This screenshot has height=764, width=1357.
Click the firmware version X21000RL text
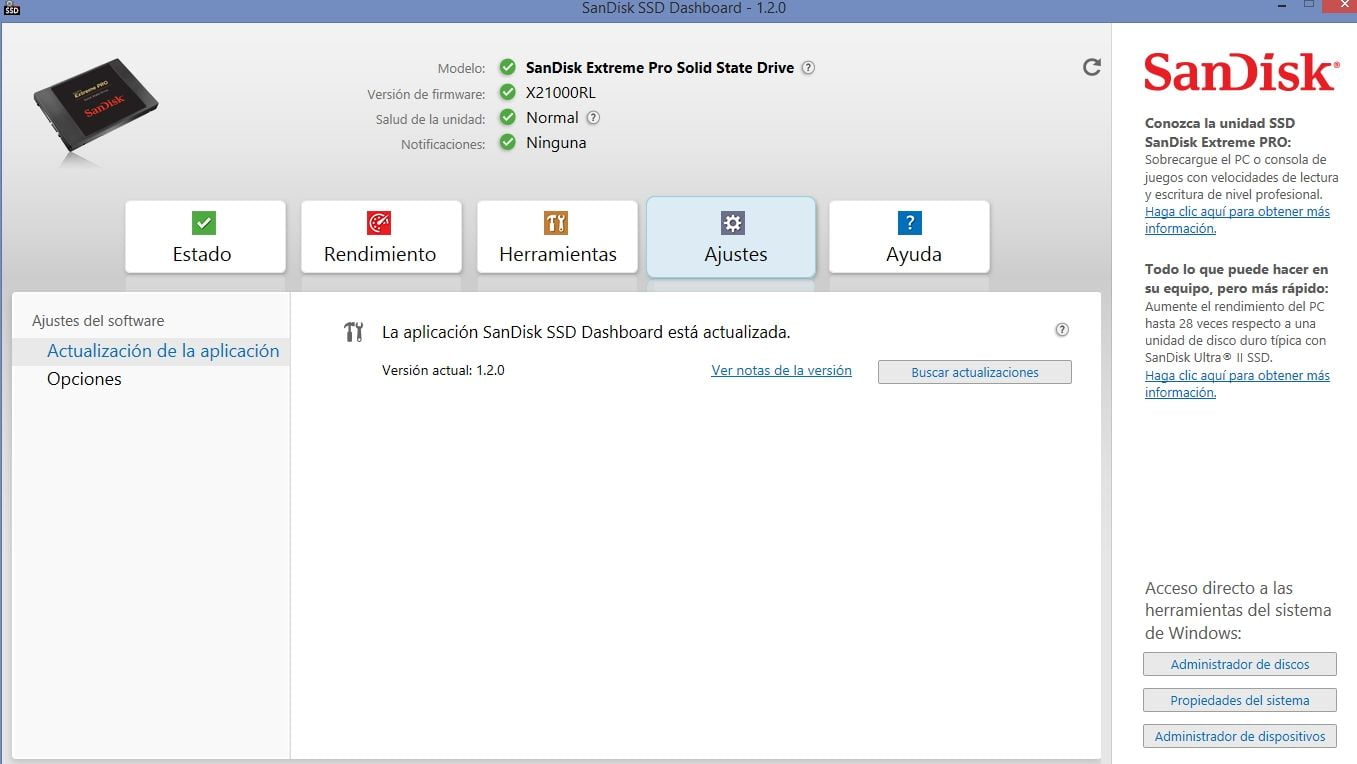pos(561,93)
